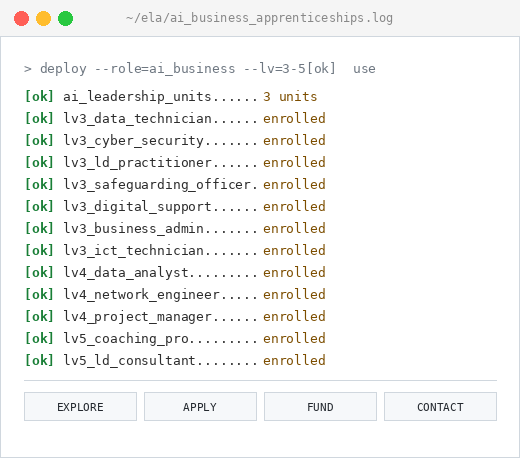Viewport: 520px width, 458px height.
Task: Click the lv5_ld_consultant entry
Action: [x=175, y=361]
